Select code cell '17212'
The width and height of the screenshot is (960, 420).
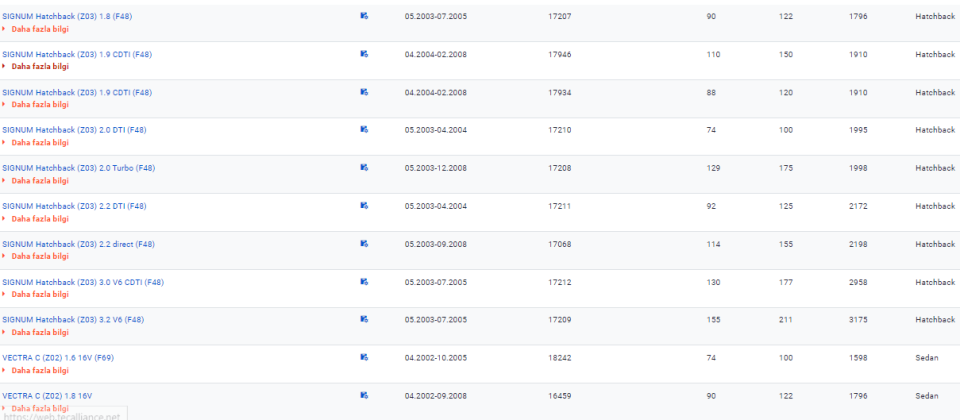click(x=560, y=282)
